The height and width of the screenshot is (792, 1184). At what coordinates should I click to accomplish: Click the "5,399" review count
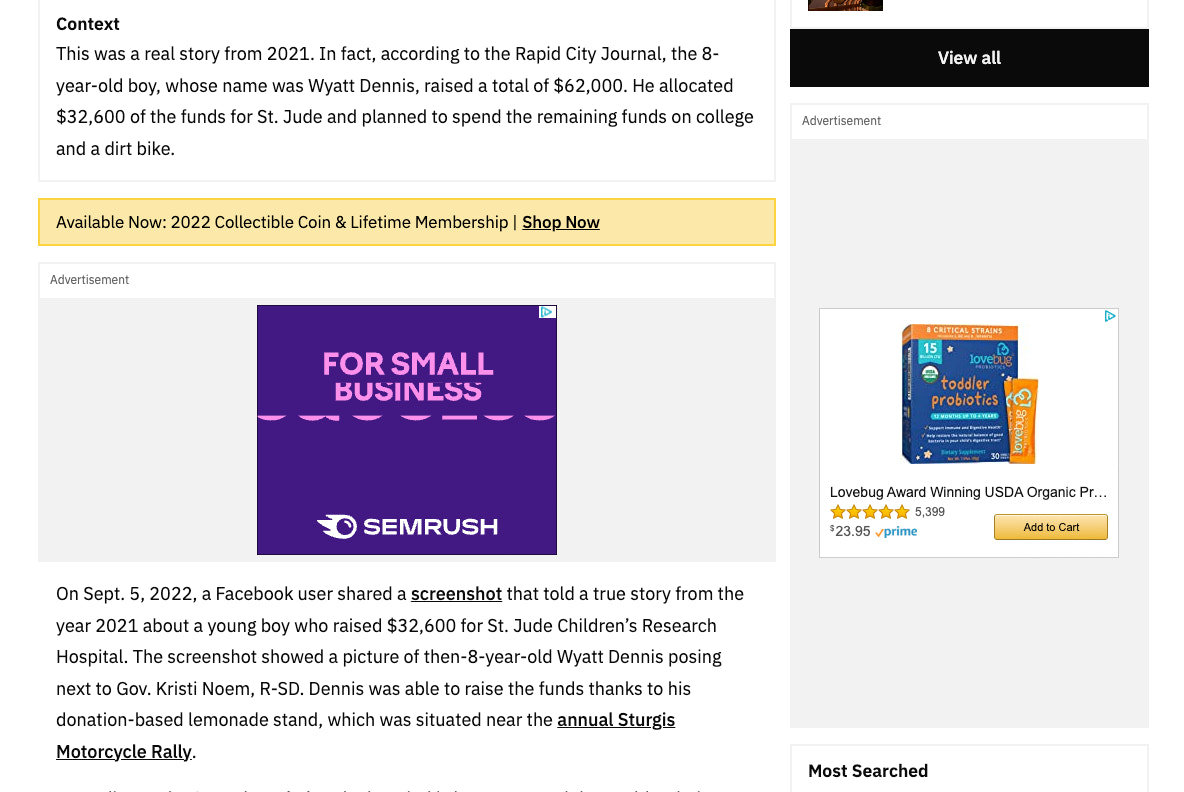[929, 511]
